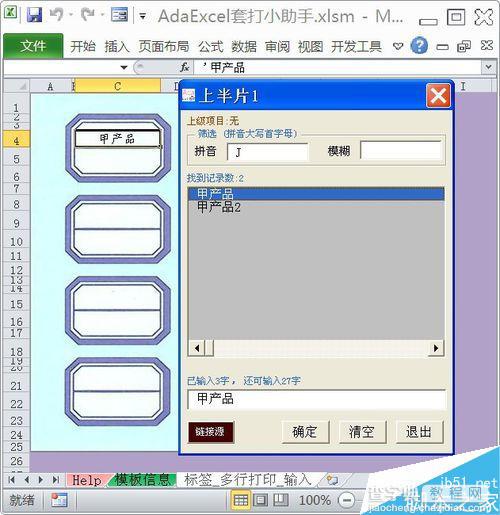The image size is (500, 515).
Task: Click the 确定 button
Action: [x=305, y=432]
